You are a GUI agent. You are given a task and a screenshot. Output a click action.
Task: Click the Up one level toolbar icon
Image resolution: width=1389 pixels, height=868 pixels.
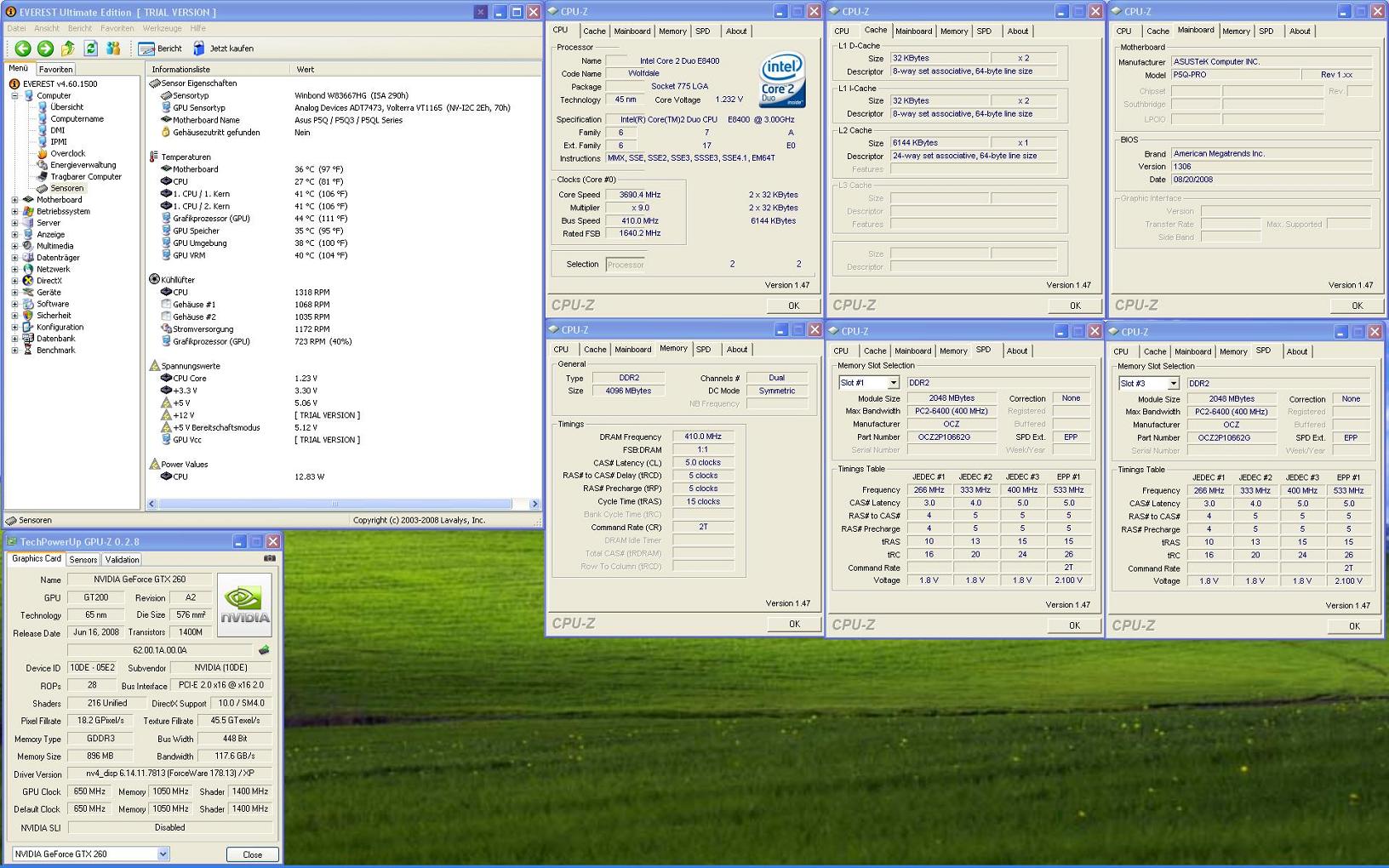pyautogui.click(x=68, y=49)
